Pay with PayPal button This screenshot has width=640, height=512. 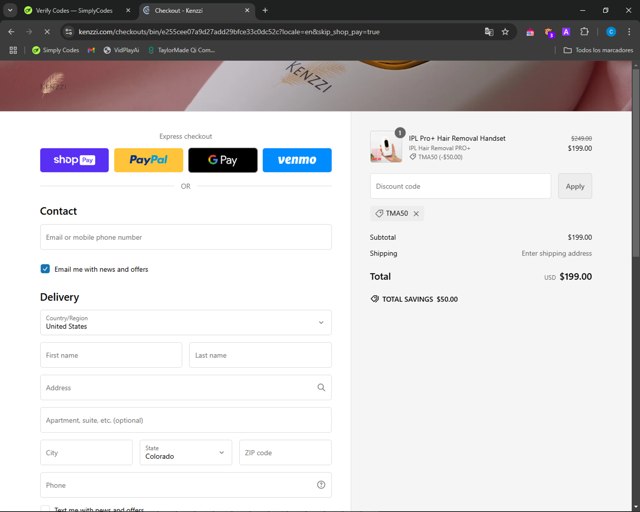click(149, 160)
